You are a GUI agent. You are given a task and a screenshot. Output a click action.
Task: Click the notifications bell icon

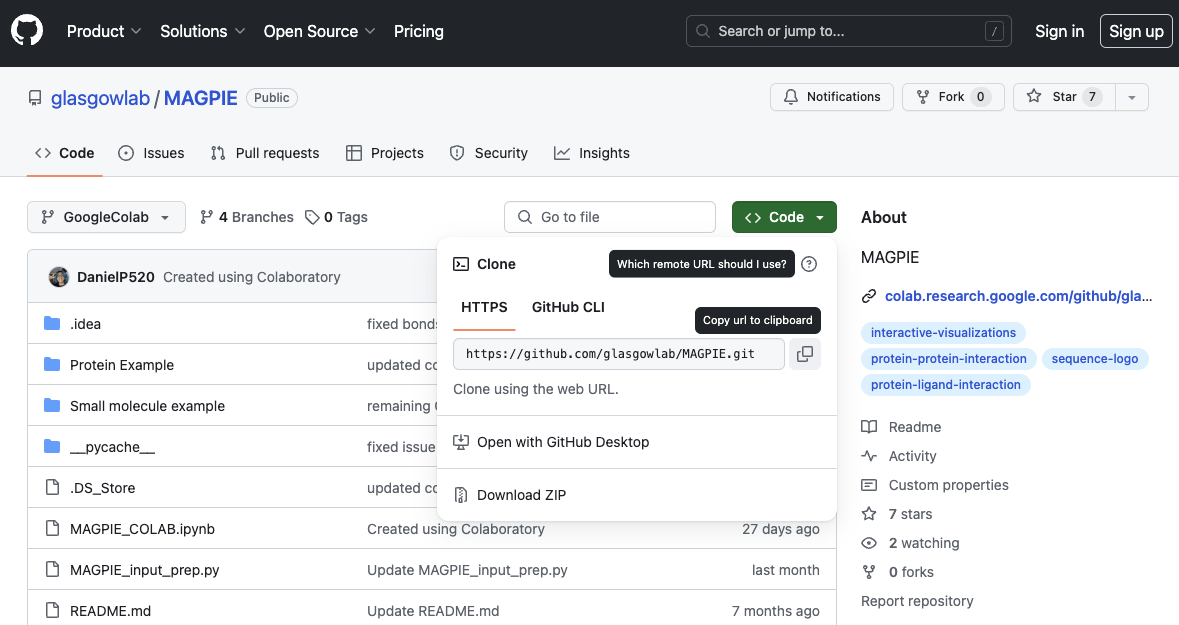791,97
